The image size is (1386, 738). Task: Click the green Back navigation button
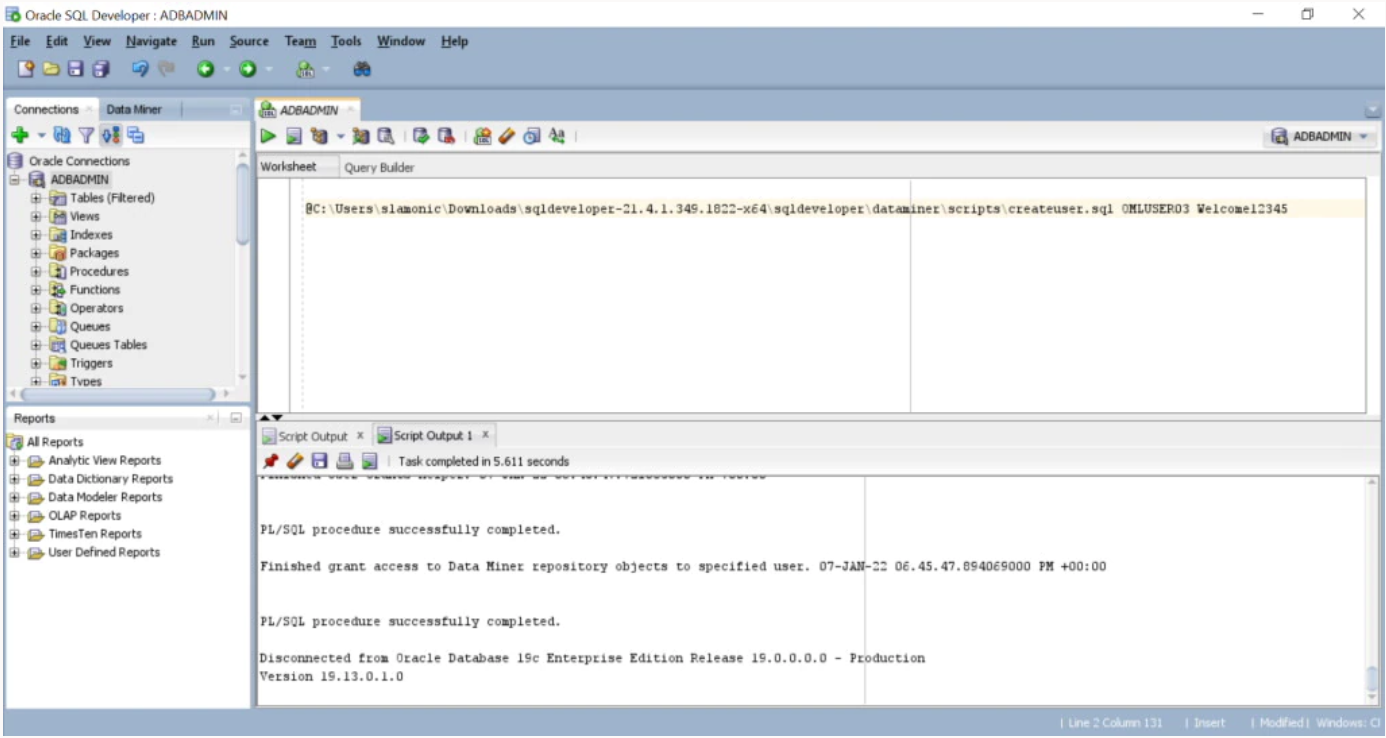click(x=205, y=69)
